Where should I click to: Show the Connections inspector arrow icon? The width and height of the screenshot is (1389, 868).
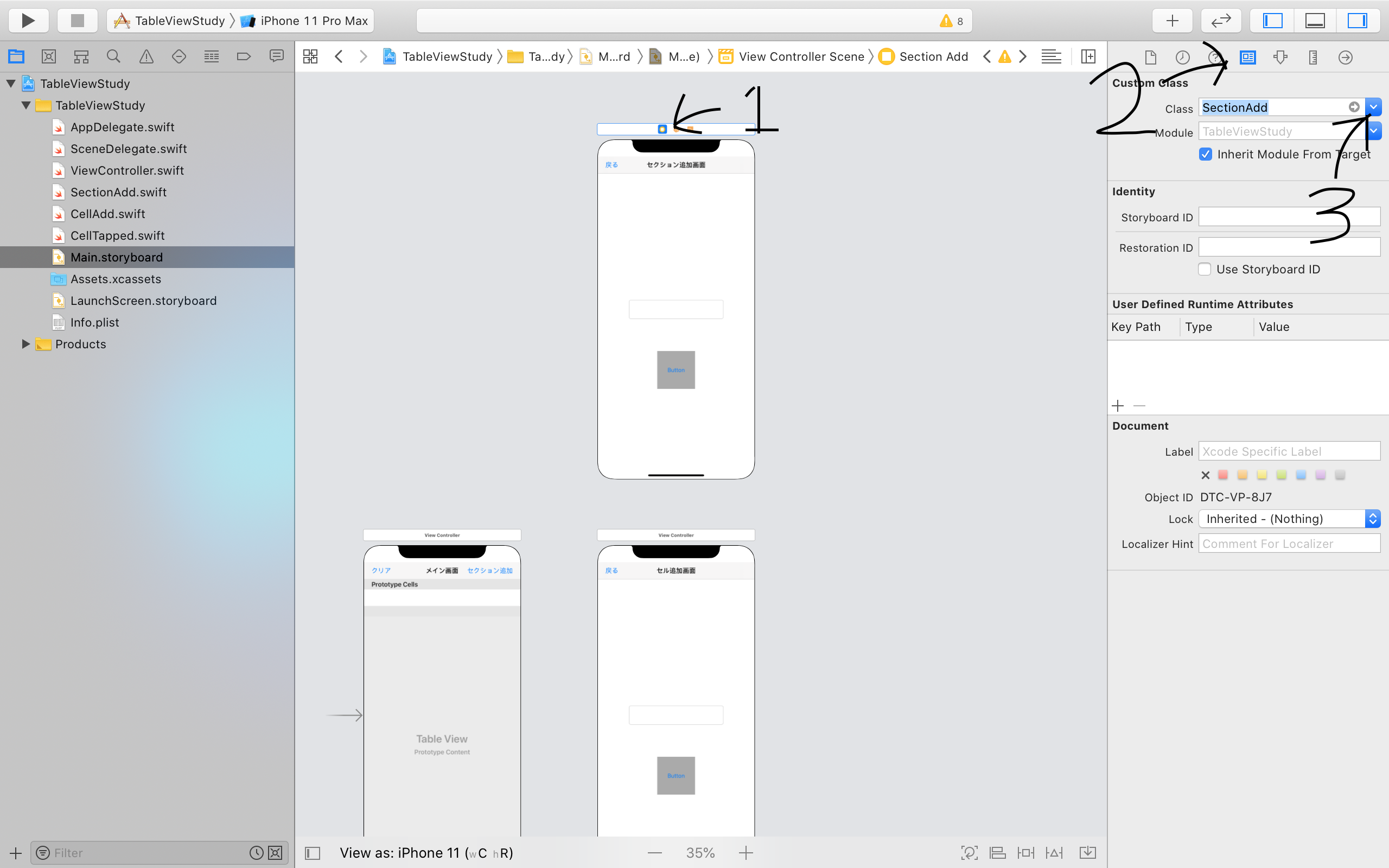(1345, 57)
